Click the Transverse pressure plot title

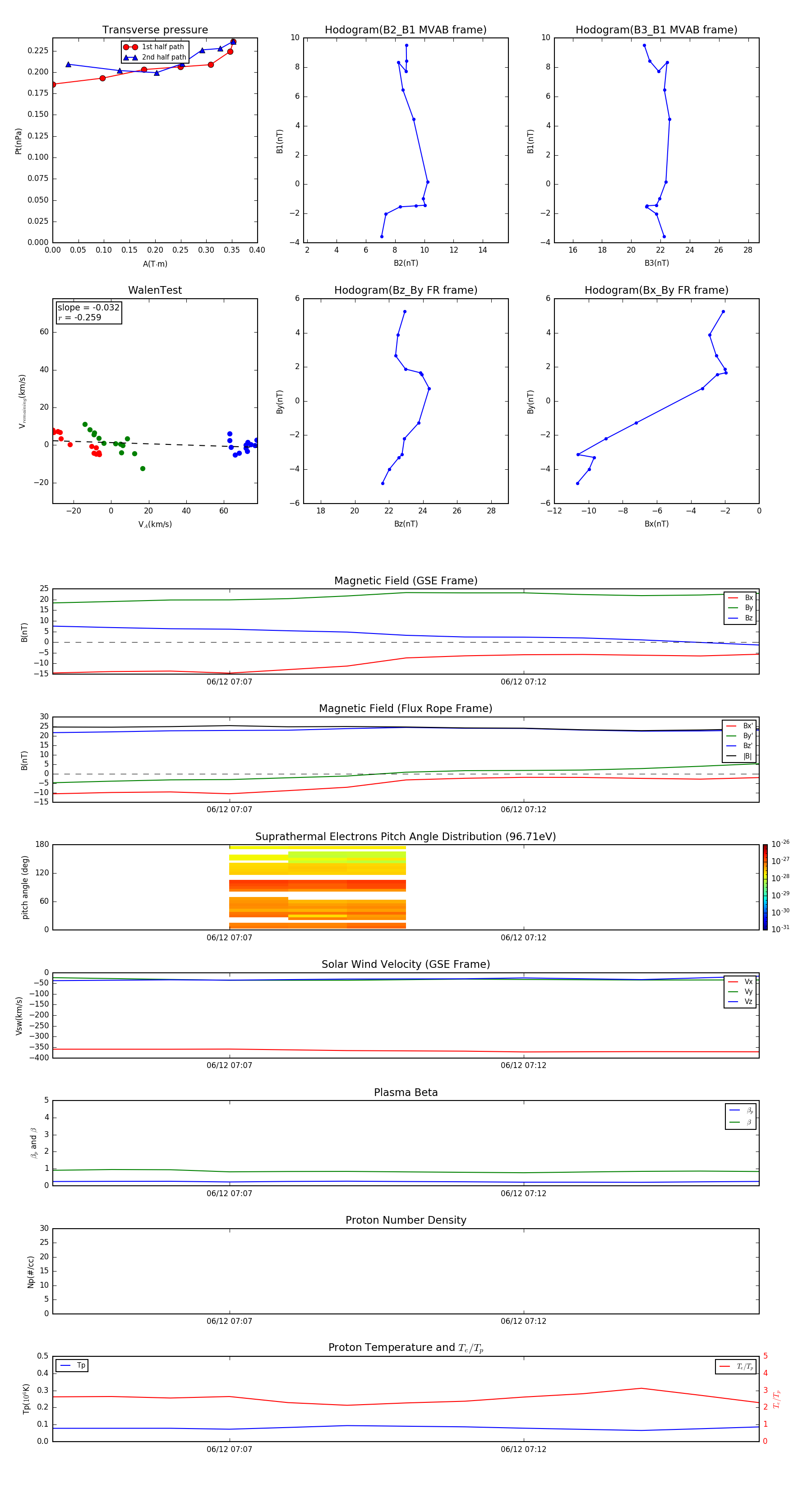(x=155, y=30)
